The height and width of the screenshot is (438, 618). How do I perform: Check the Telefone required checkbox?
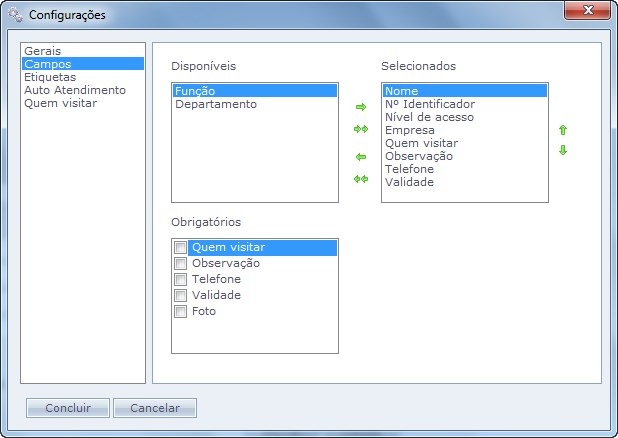181,279
